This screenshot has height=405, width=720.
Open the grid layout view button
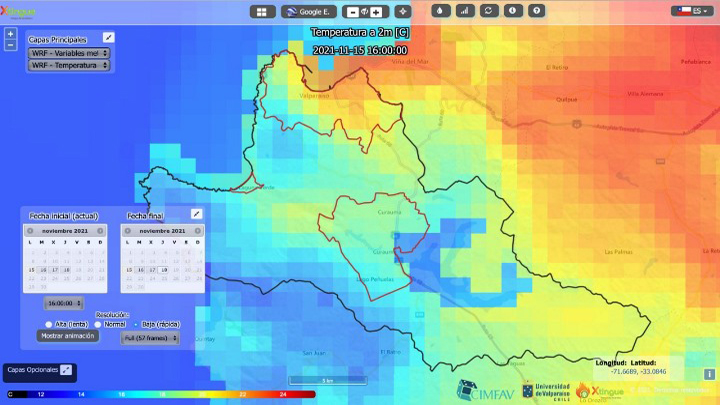coord(262,12)
